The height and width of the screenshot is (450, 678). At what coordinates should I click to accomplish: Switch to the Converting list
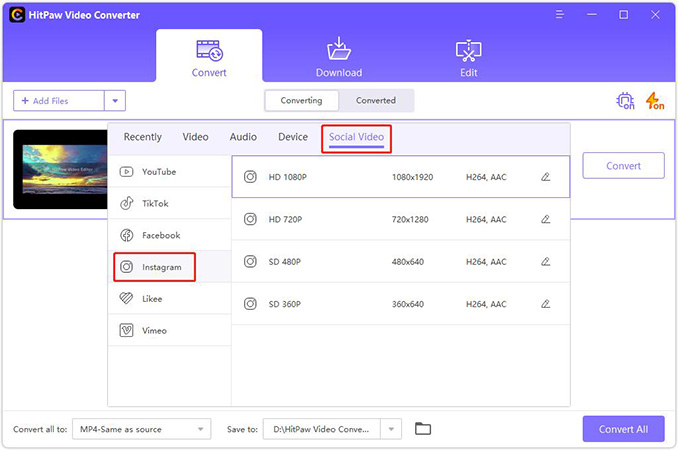click(x=301, y=100)
